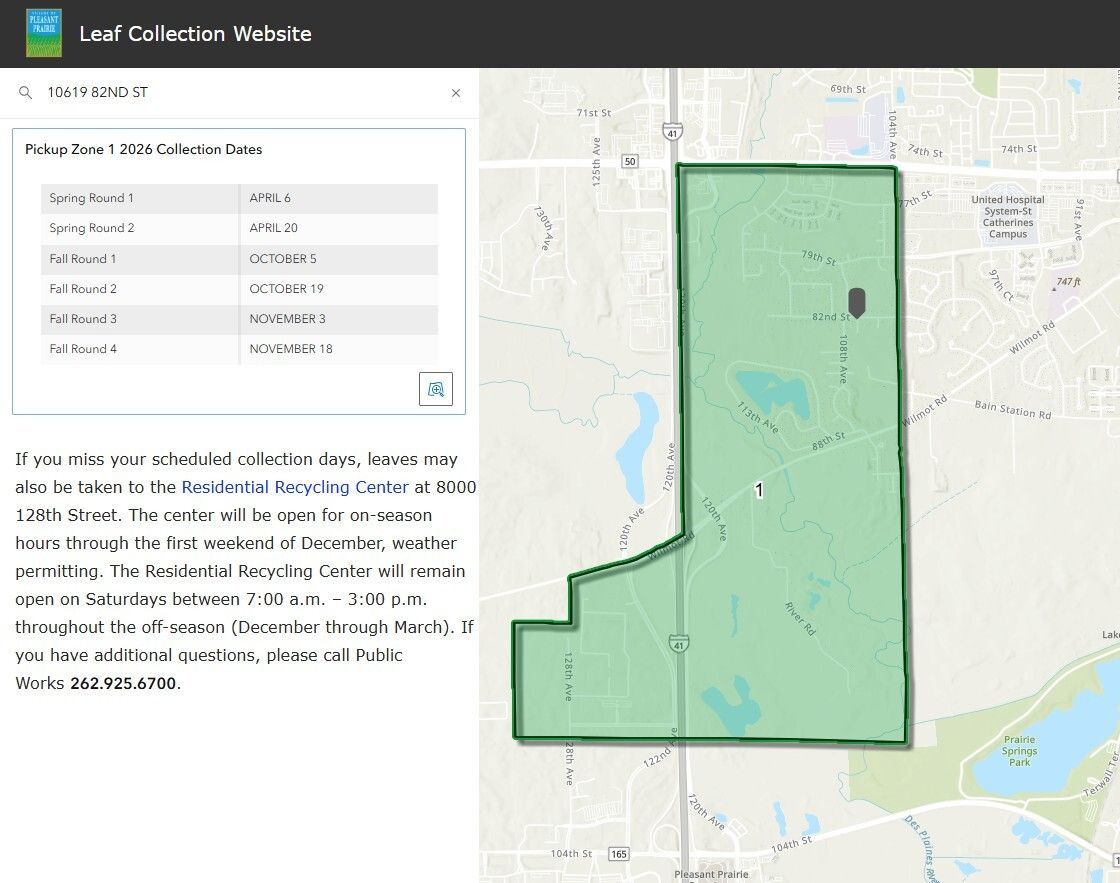Click the address search field showing 10619 82ND ST
Viewport: 1120px width, 883px height.
(240, 93)
